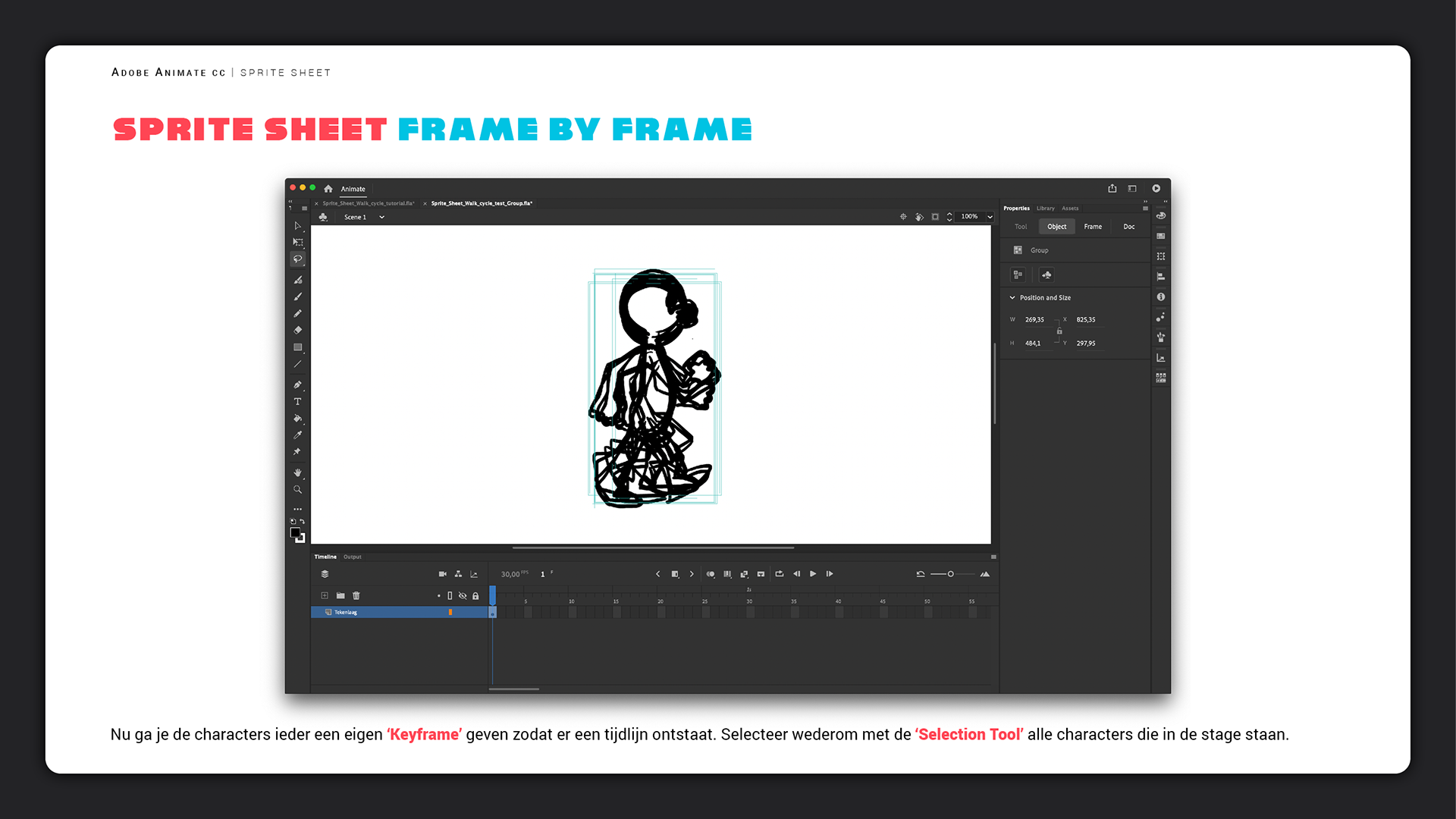The width and height of the screenshot is (1456, 819).
Task: Select the Lasso tool
Action: [x=298, y=259]
